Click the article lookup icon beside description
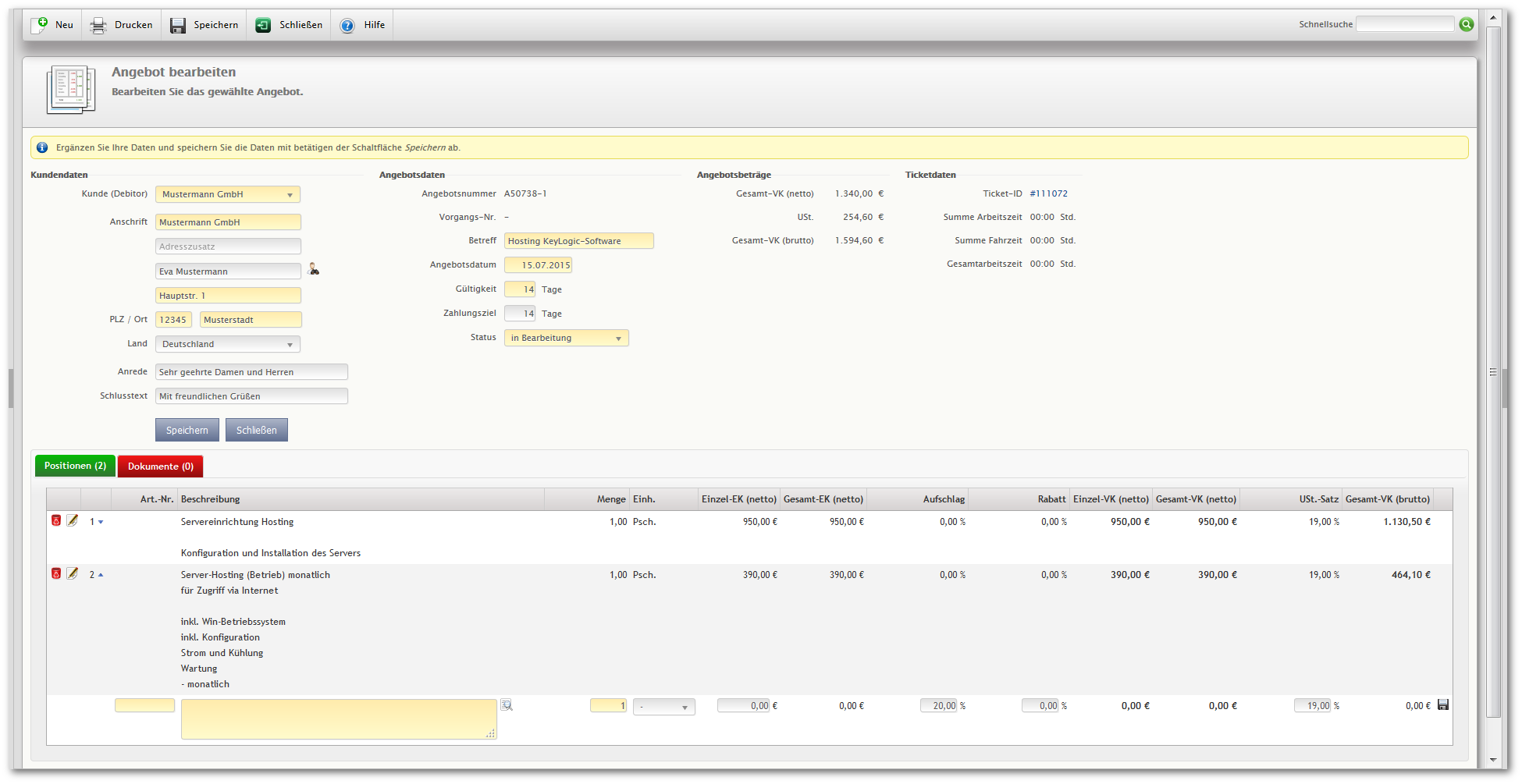1522x784 pixels. [x=507, y=705]
